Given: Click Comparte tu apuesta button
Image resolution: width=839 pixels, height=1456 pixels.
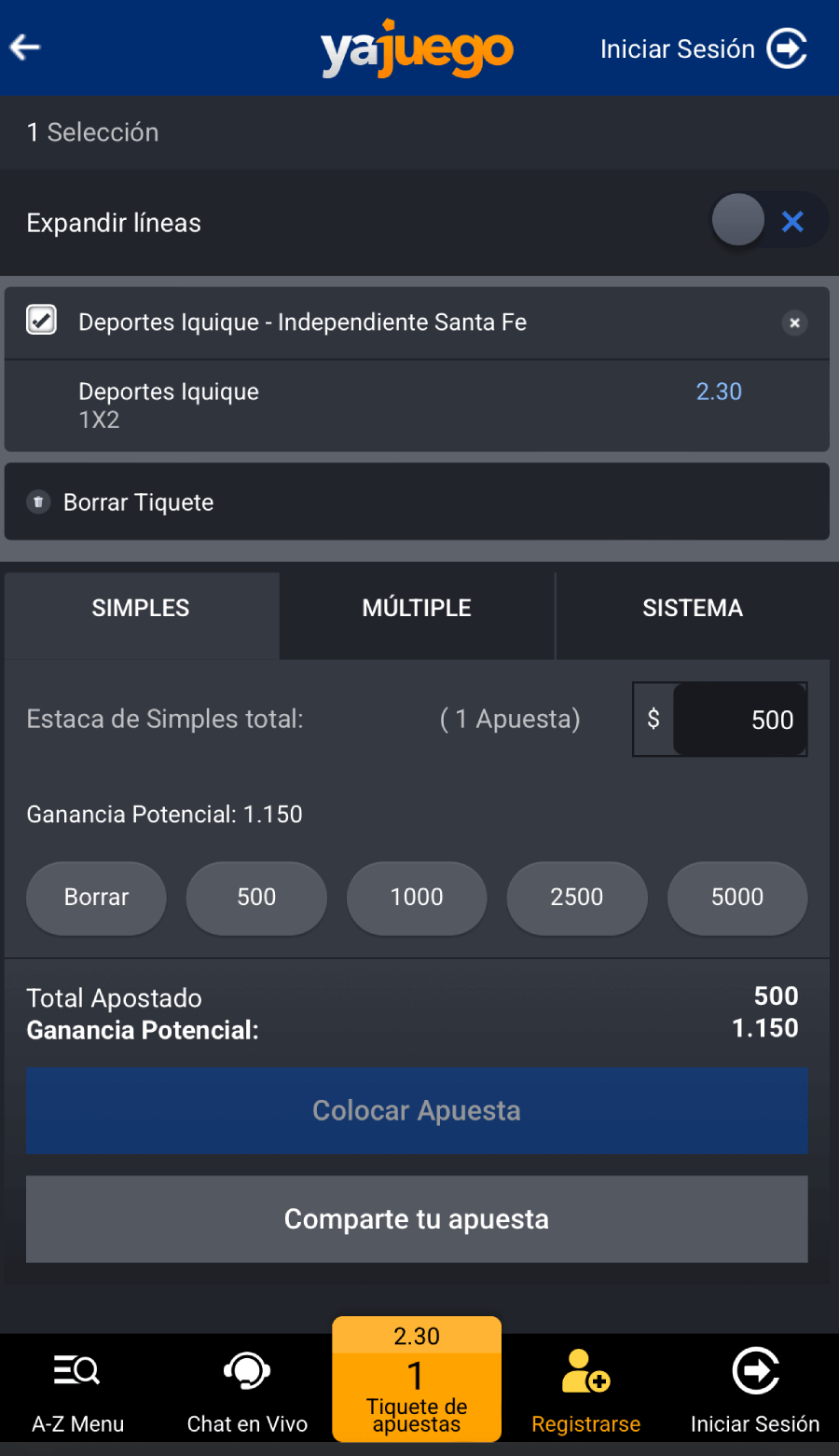Looking at the screenshot, I should [417, 1219].
